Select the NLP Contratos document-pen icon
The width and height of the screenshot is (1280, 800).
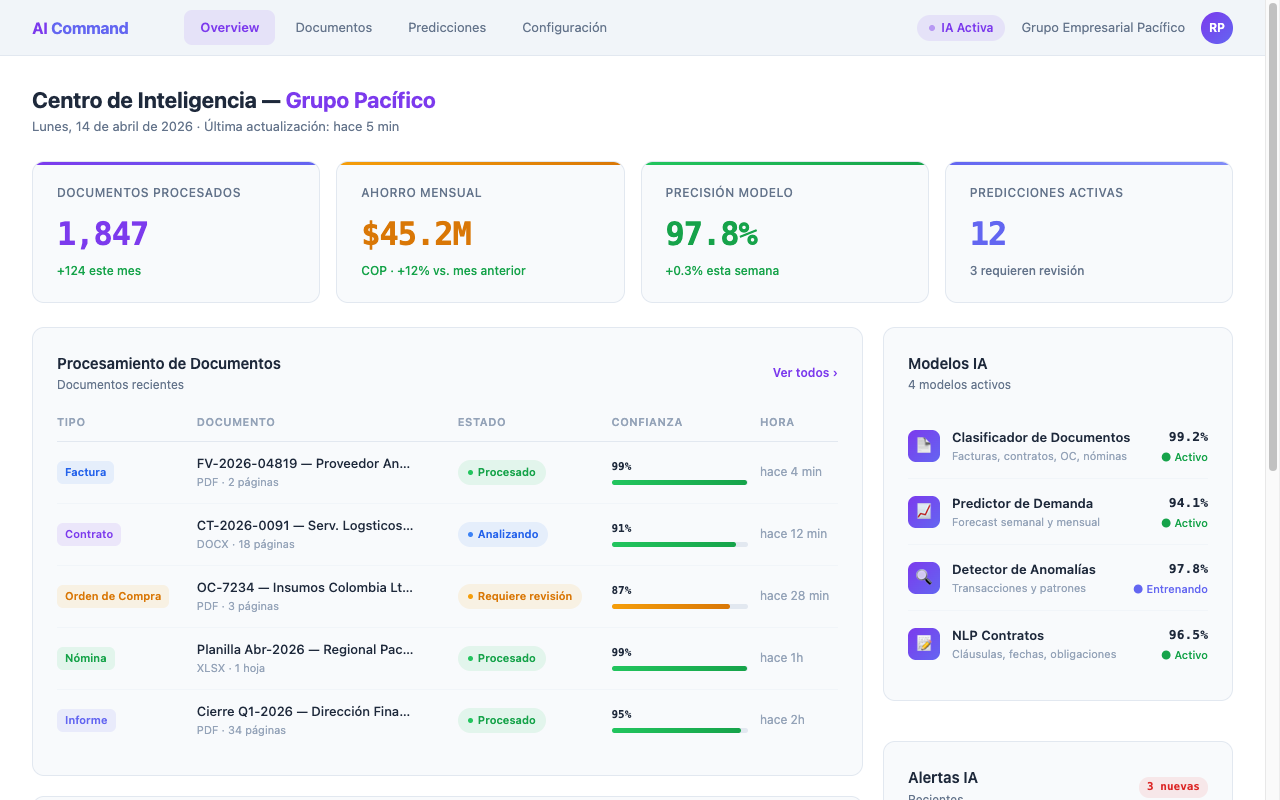point(923,643)
